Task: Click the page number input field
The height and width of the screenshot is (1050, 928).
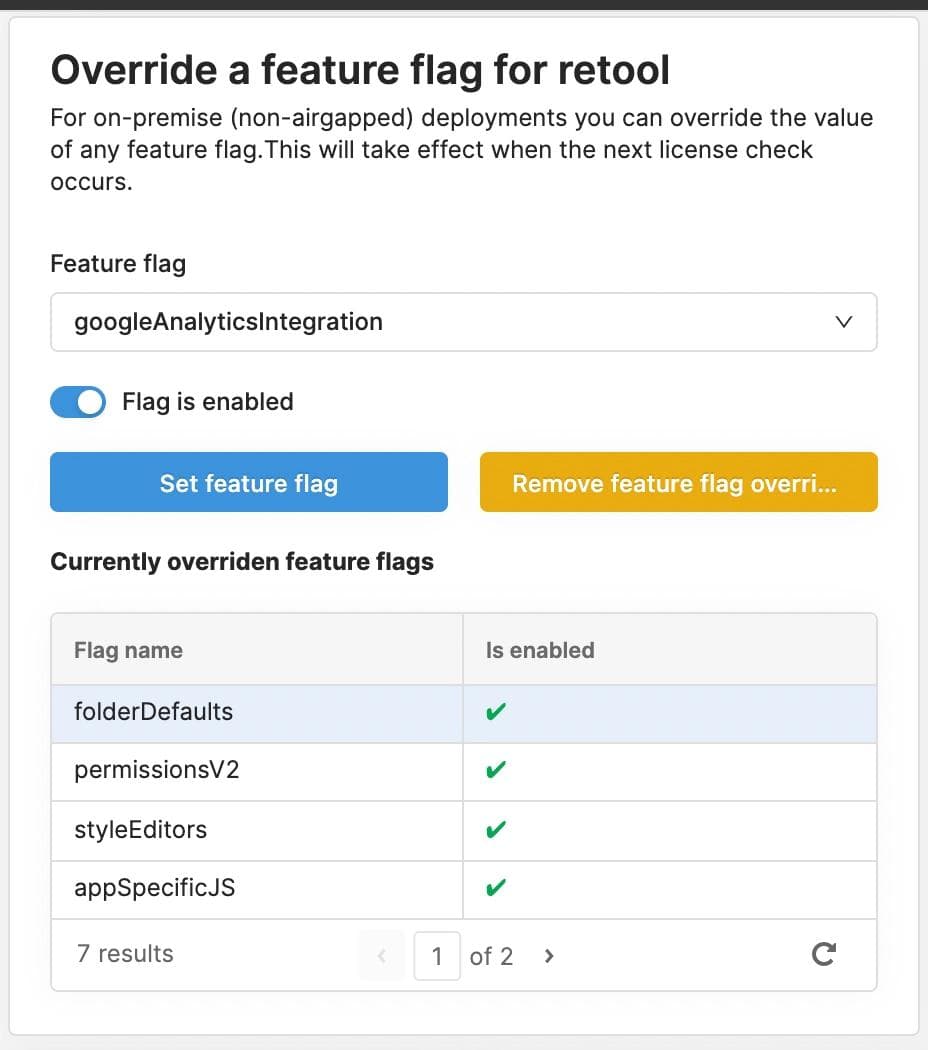Action: point(437,956)
